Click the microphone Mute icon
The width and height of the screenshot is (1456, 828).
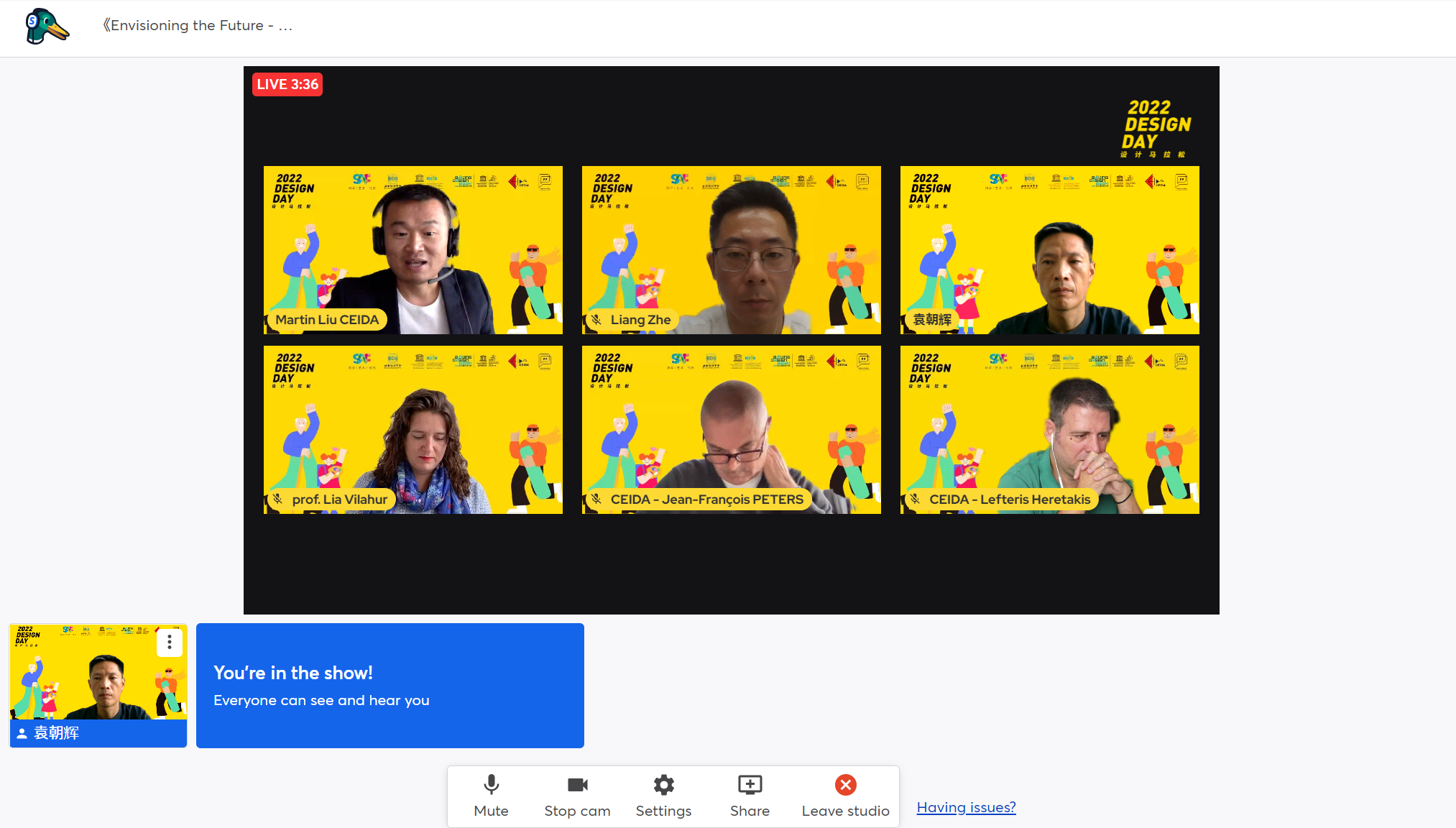492,784
